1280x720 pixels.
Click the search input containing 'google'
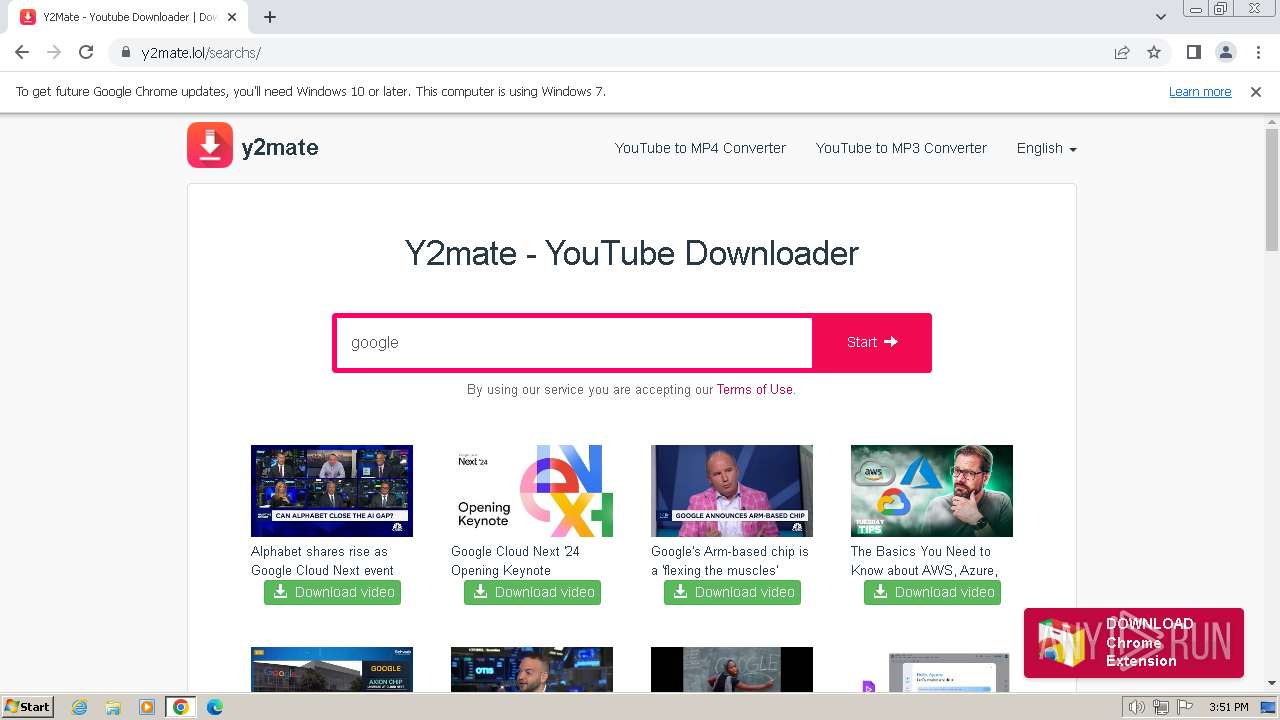tap(574, 342)
